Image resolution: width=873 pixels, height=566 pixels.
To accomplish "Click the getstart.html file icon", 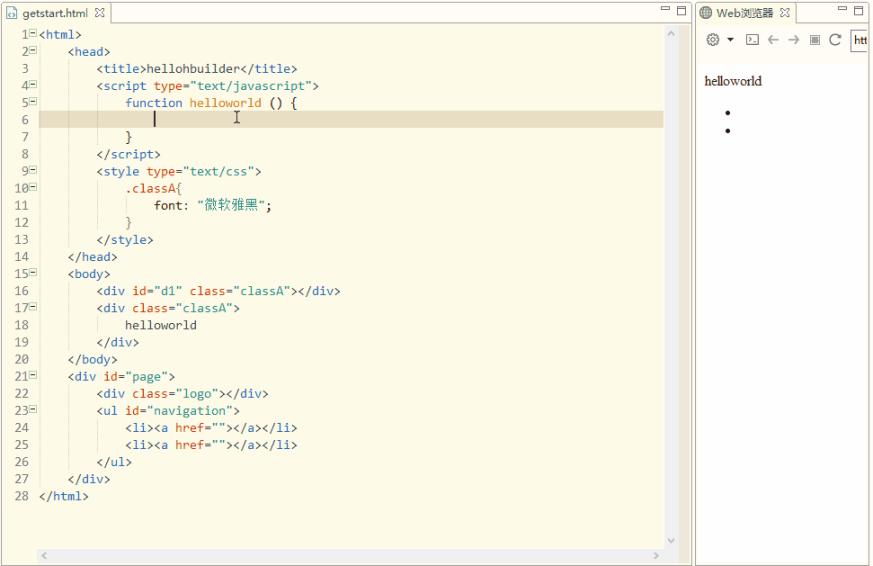I will [12, 13].
